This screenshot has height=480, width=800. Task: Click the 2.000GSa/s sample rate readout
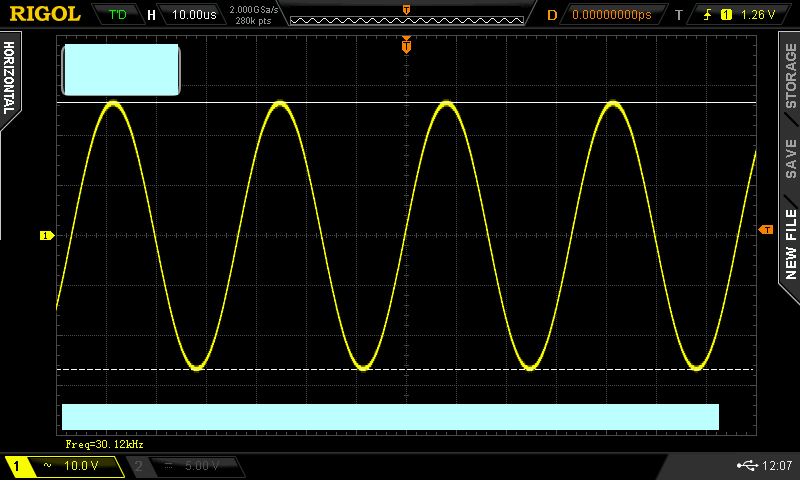(254, 10)
